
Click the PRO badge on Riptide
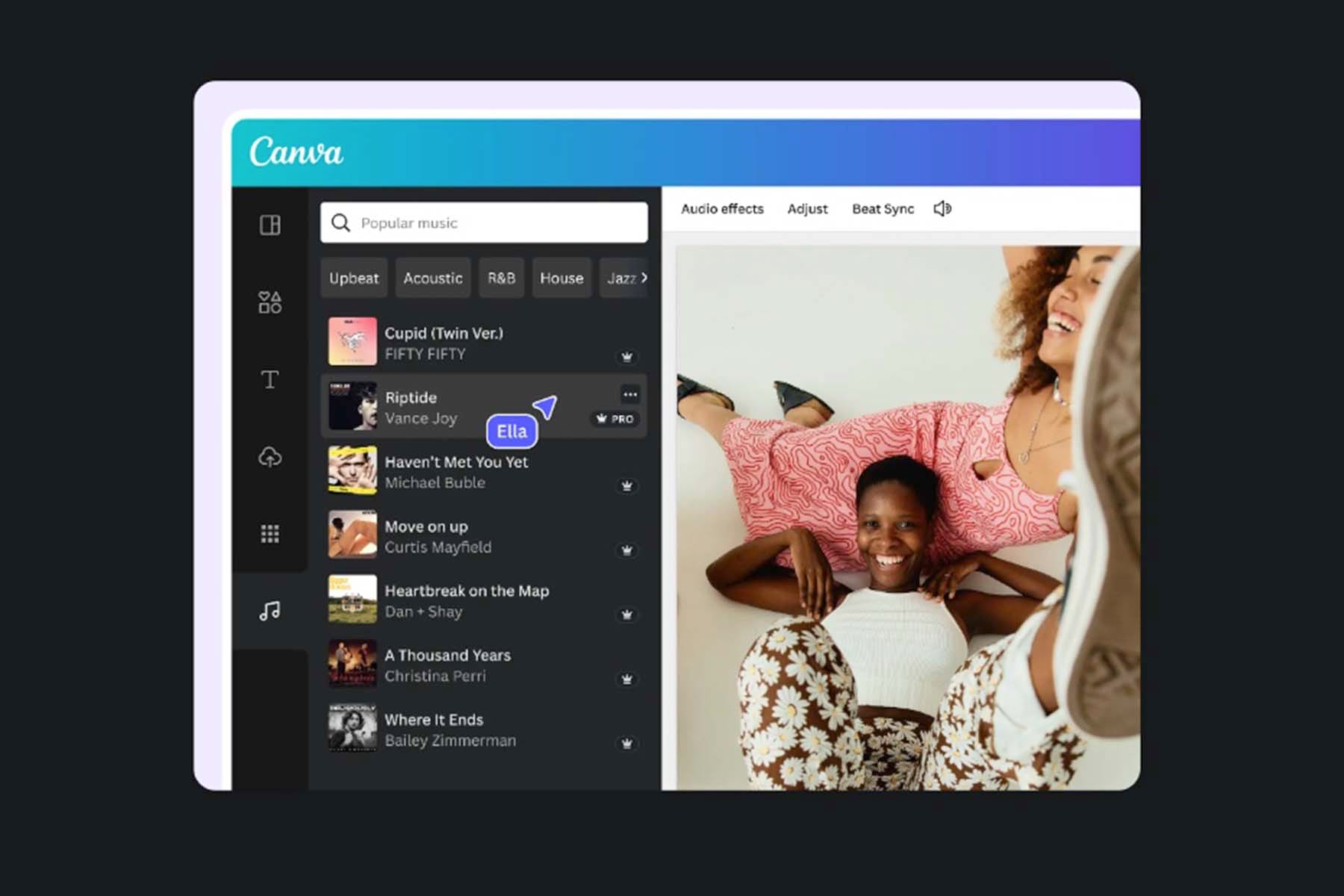(615, 419)
